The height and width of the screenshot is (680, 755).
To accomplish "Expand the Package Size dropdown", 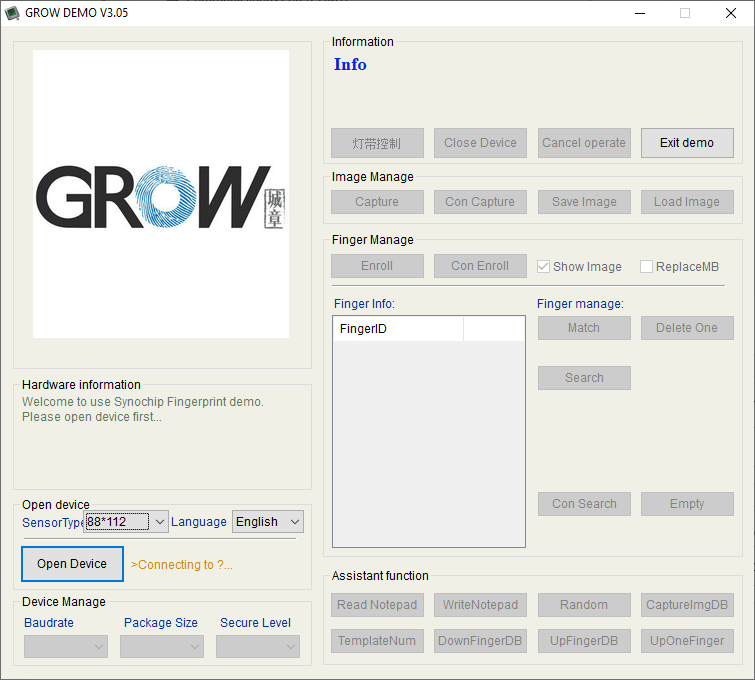I will (162, 647).
